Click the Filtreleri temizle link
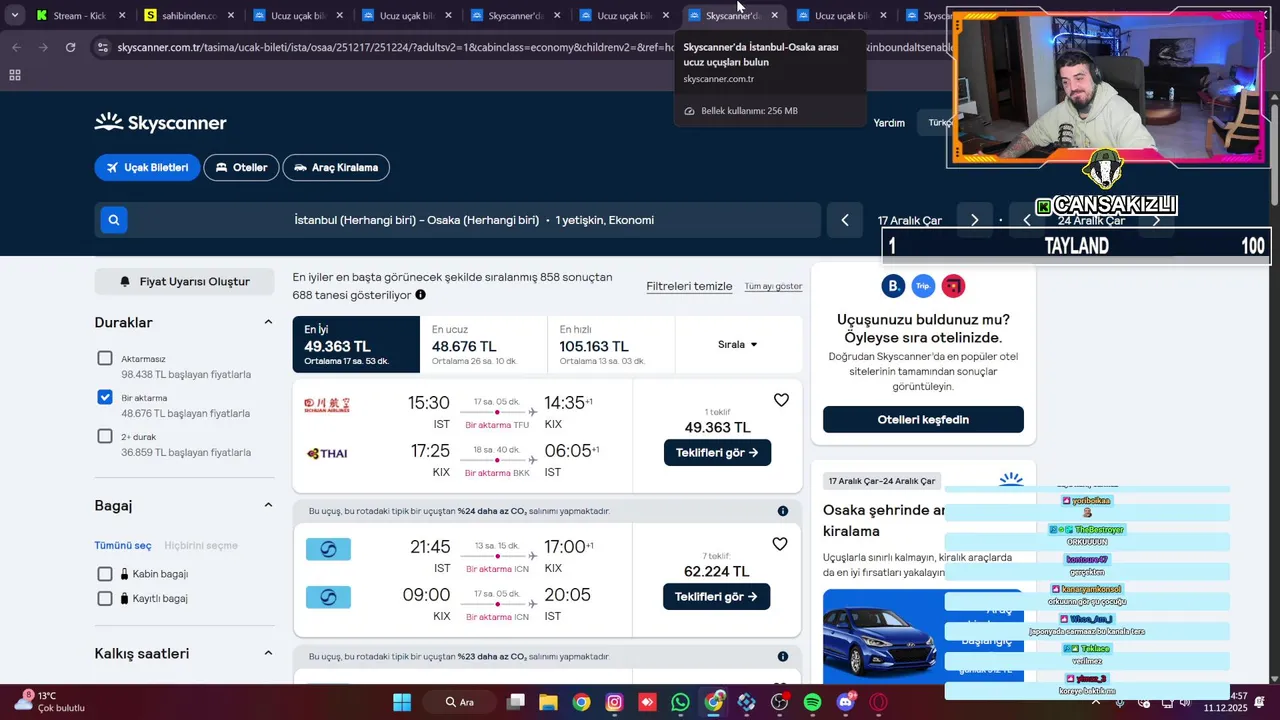The image size is (1280, 720). click(689, 286)
